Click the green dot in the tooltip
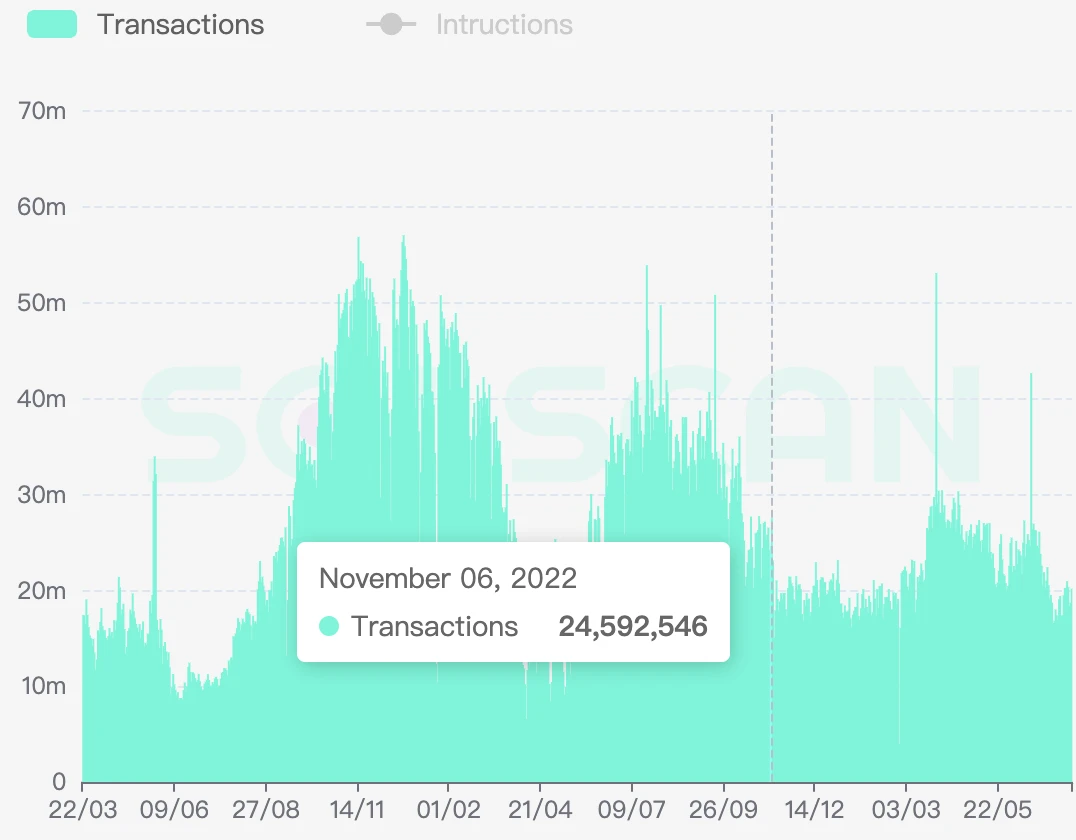This screenshot has height=840, width=1076. click(x=329, y=627)
